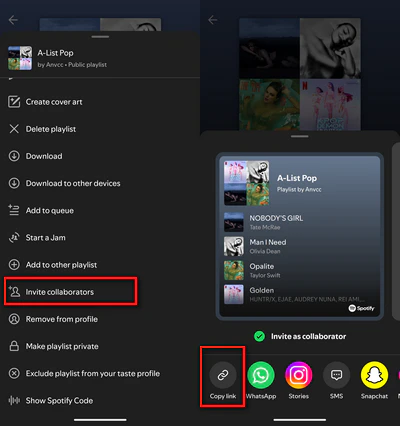This screenshot has width=400, height=426.
Task: Share via the WhatsApp icon
Action: pos(261,375)
